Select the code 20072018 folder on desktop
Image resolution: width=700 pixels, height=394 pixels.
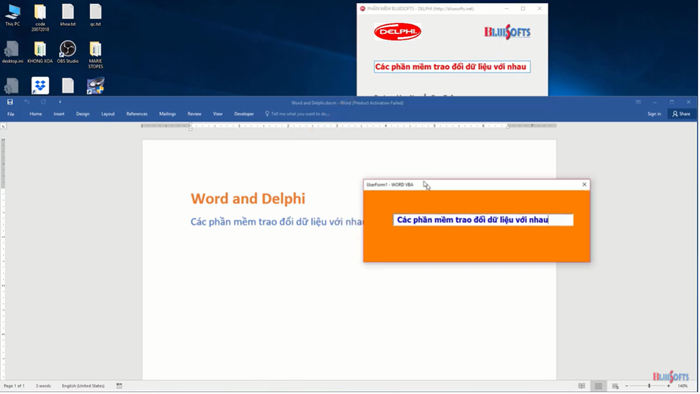coord(40,18)
